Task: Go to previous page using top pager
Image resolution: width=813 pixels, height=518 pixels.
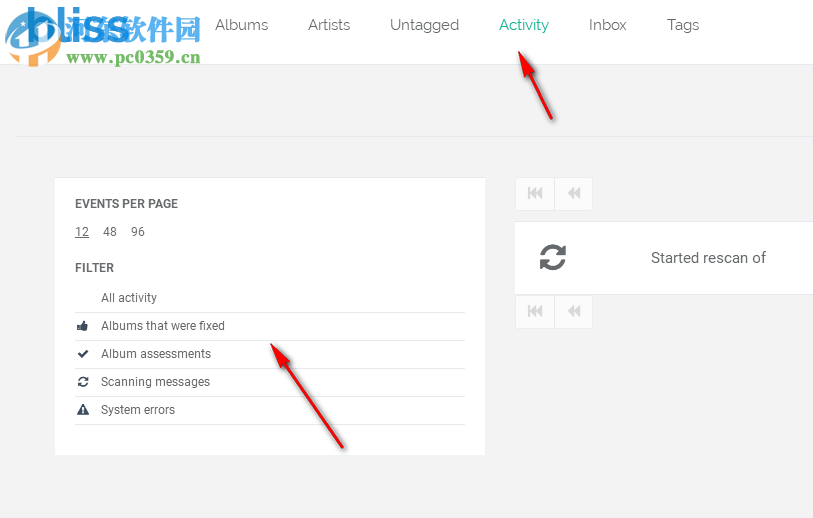Action: point(573,194)
